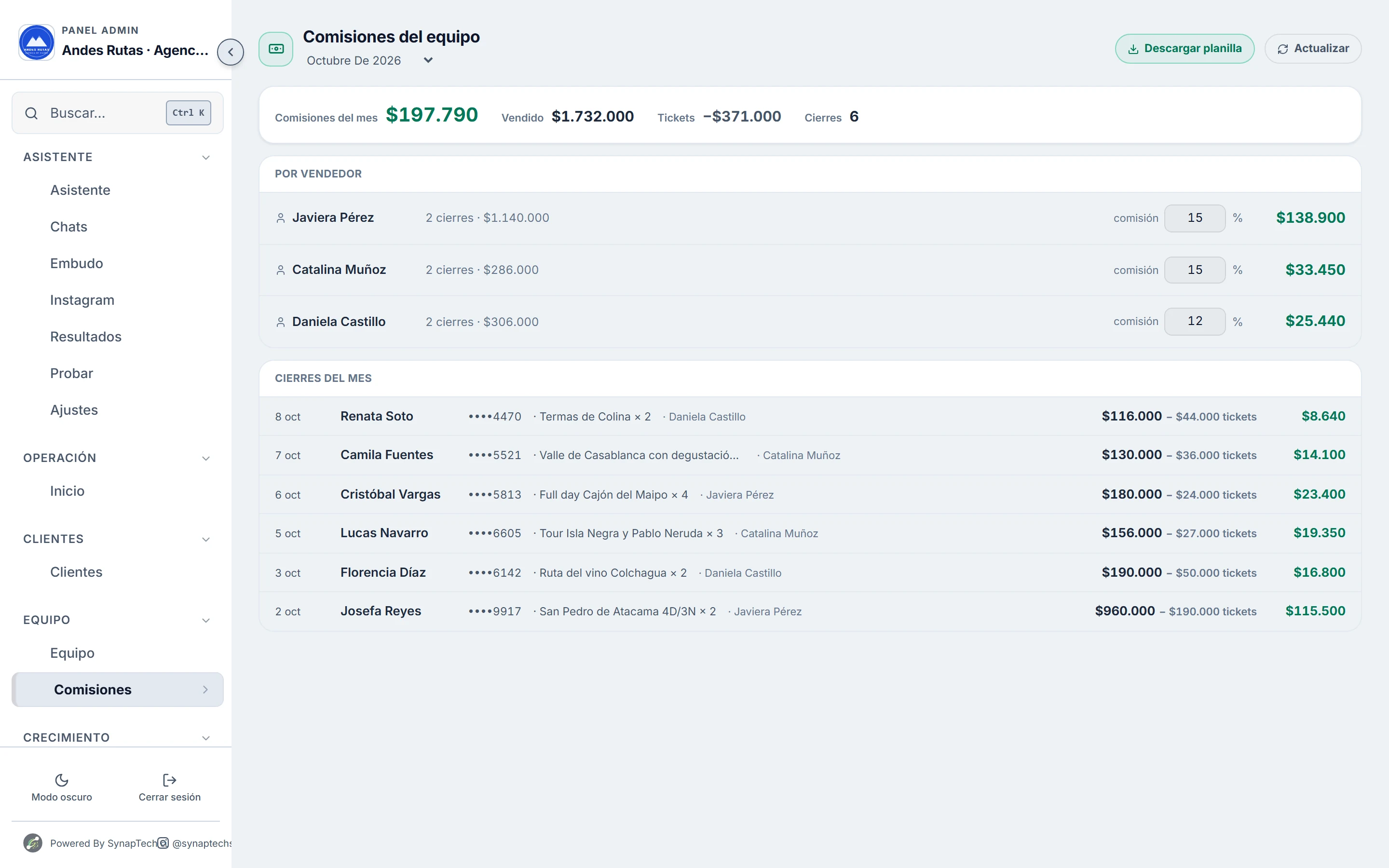Click the Descargar planilla button
The image size is (1389, 868).
pos(1185,49)
